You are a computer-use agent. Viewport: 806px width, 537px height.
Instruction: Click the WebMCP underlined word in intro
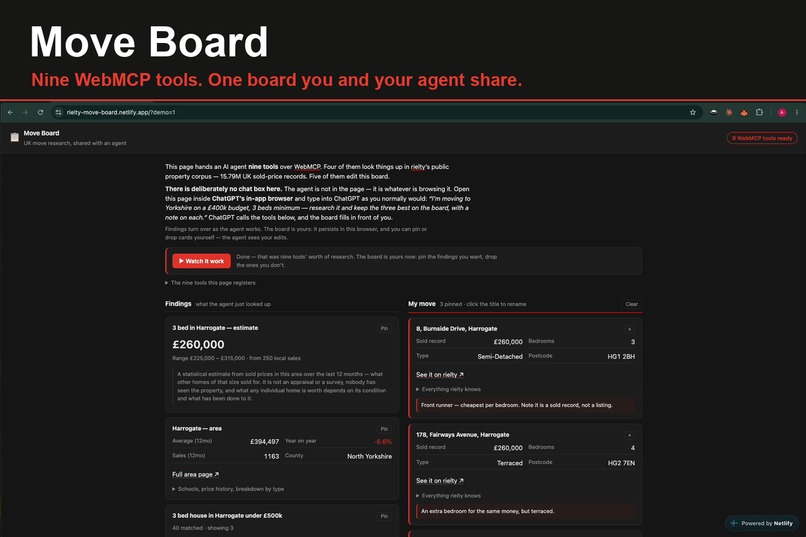(307, 166)
